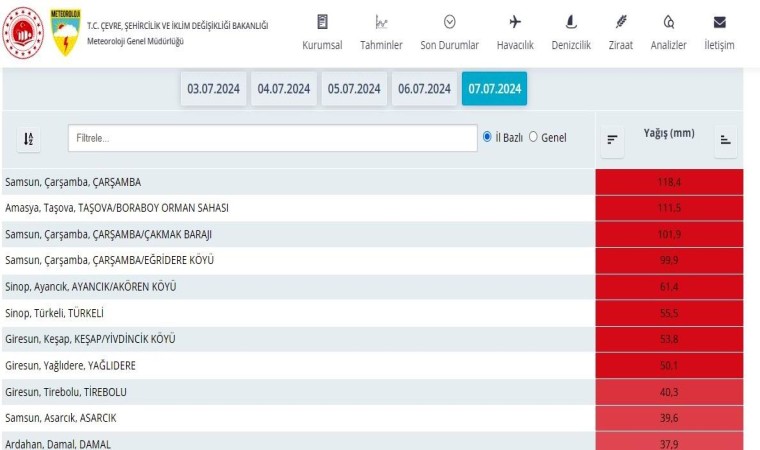The image size is (760, 450).
Task: Open the Tahminler chart icon
Action: point(381,22)
